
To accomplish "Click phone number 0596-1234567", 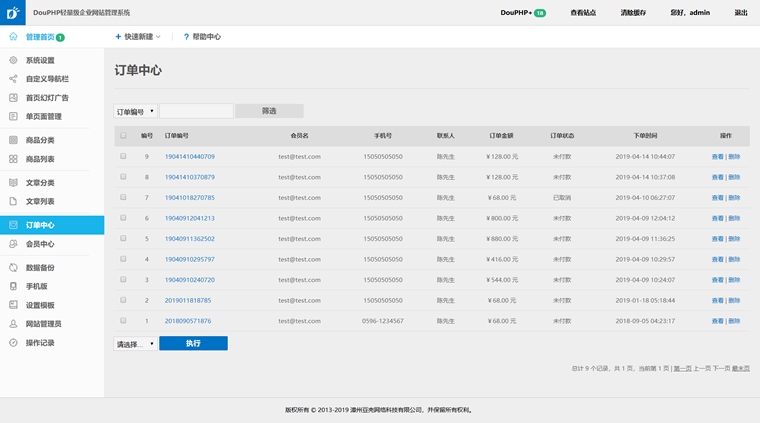I will coord(383,321).
